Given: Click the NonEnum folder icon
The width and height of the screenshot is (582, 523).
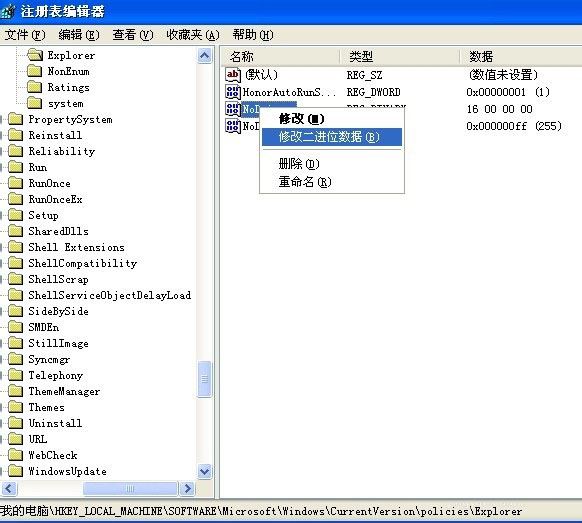Looking at the screenshot, I should tap(35, 71).
